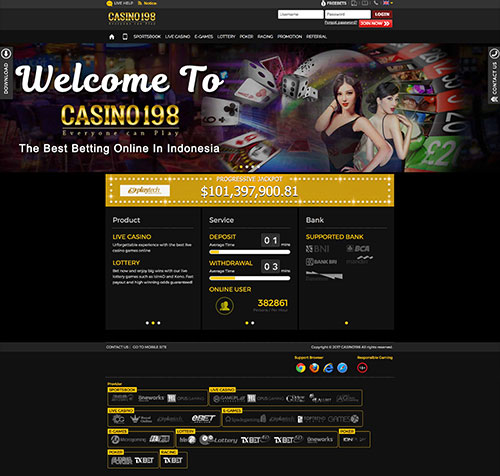Click the OBET logo in provider list

pyautogui.click(x=203, y=419)
